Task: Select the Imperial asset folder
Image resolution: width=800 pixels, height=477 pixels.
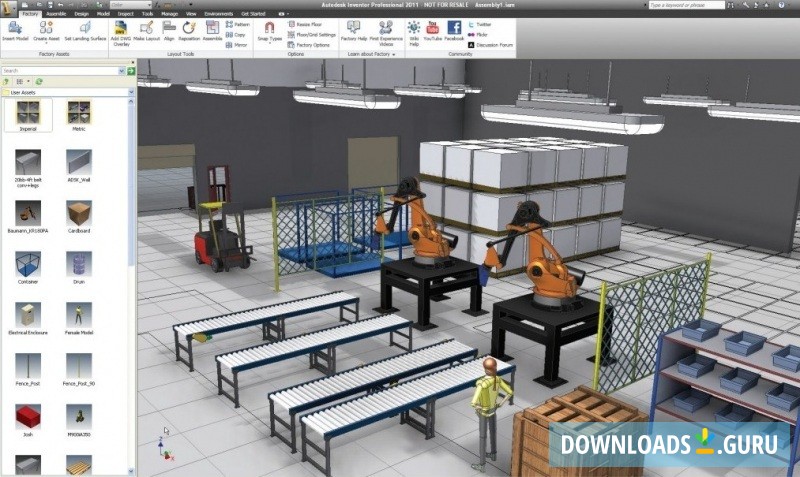Action: (x=28, y=116)
